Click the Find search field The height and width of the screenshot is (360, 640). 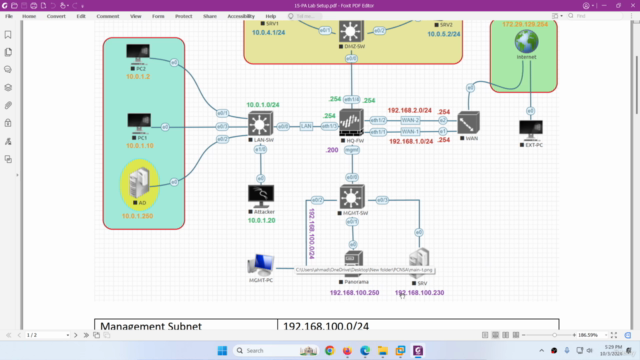tap(595, 16)
